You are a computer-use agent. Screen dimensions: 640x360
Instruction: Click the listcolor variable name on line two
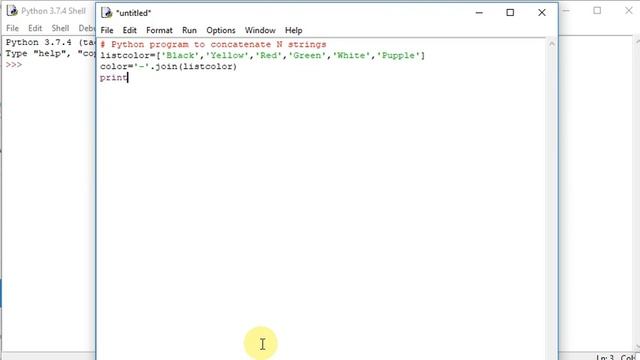[126, 56]
